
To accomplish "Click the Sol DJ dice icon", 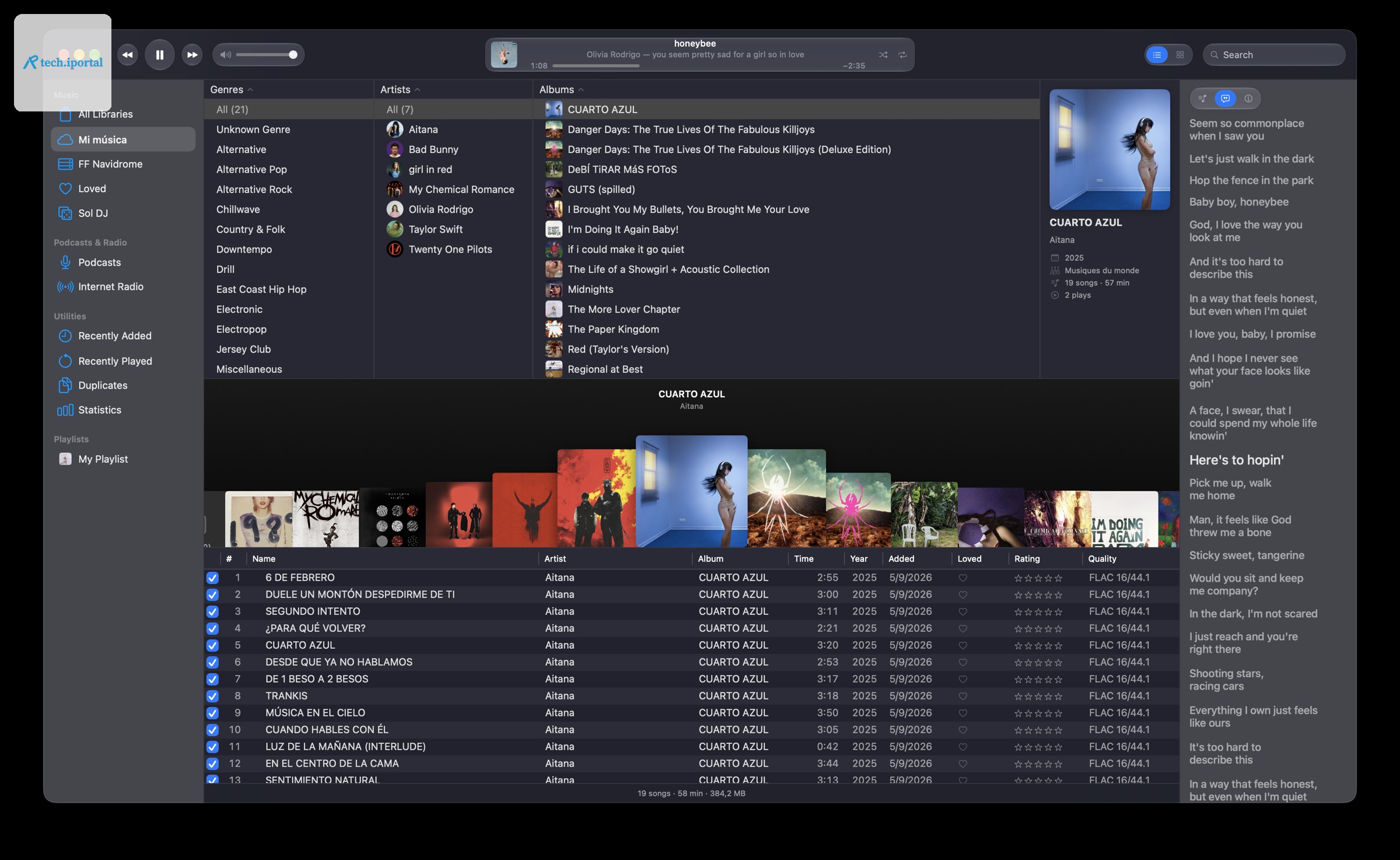I will (x=65, y=213).
